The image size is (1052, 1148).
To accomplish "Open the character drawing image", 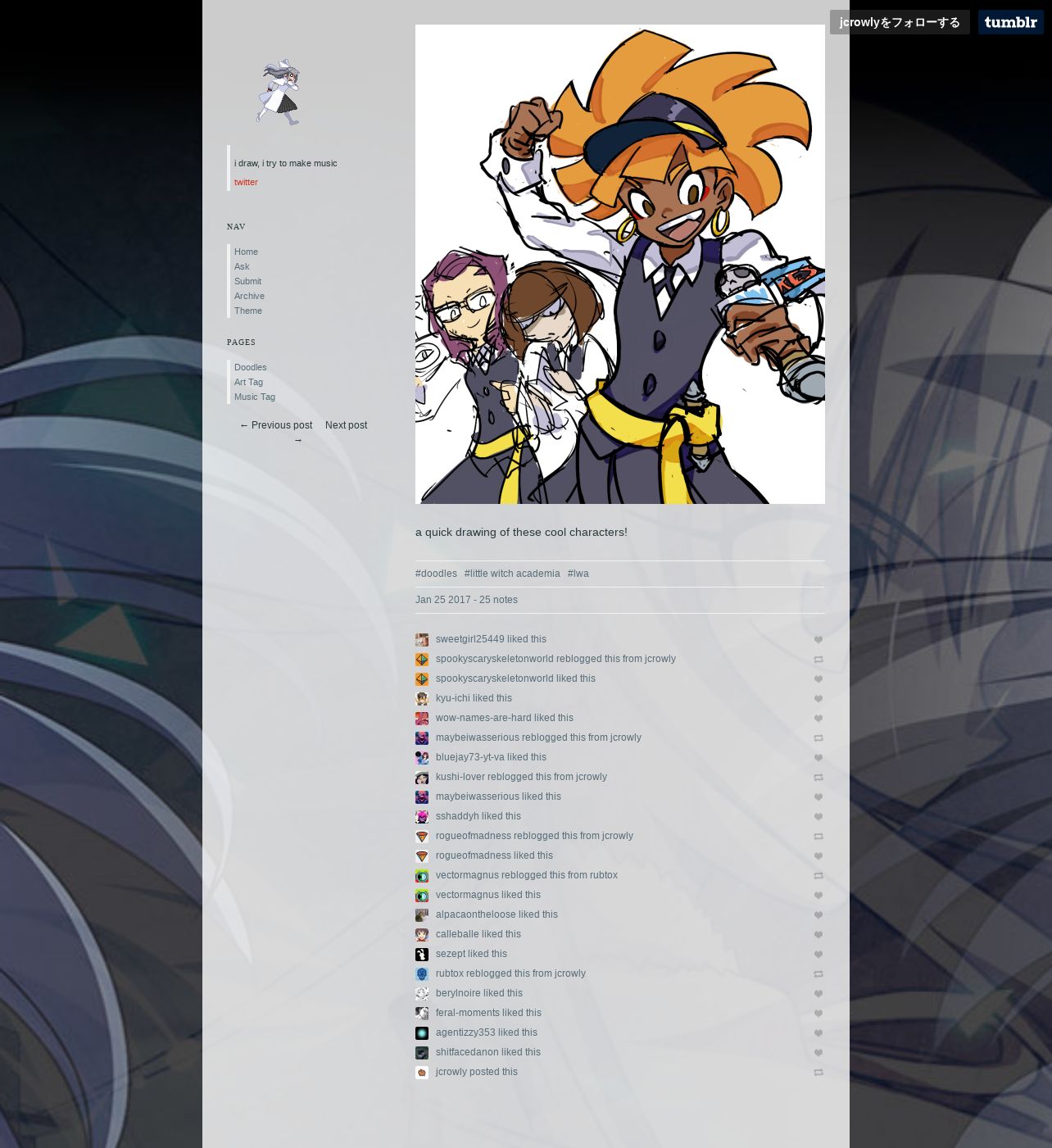I will click(x=620, y=264).
